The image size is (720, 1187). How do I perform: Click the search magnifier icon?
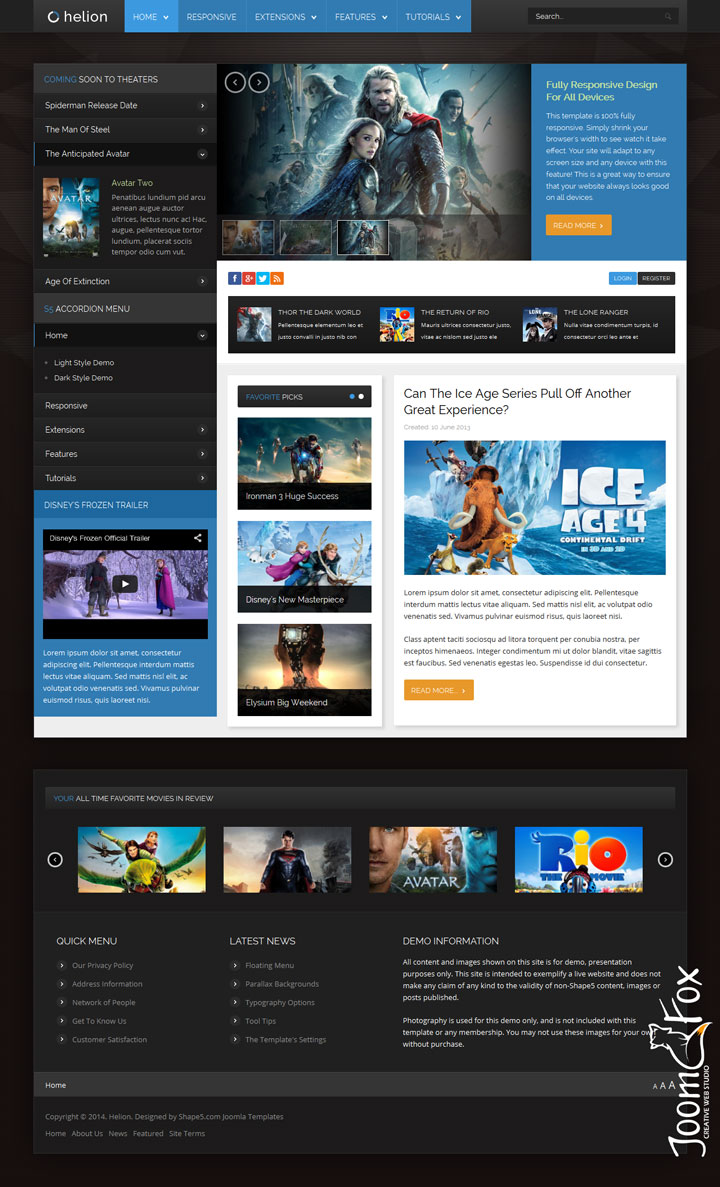coord(669,16)
